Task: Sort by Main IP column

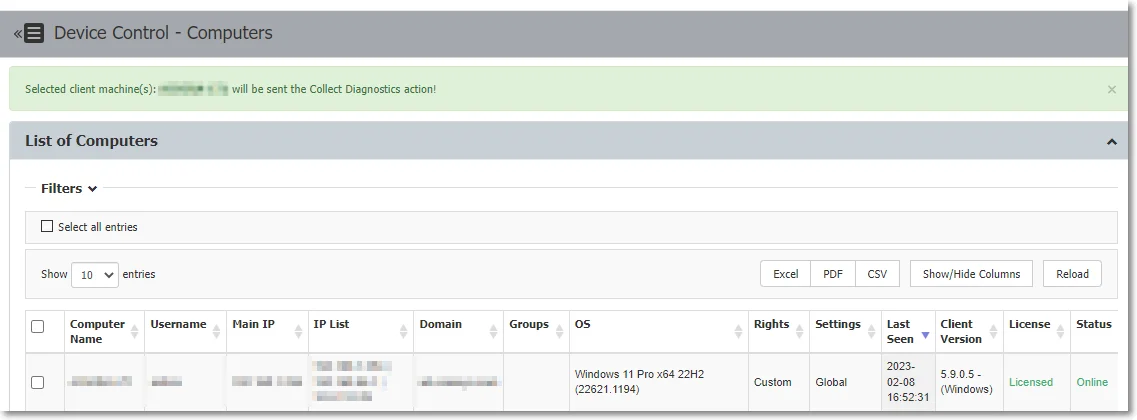Action: pos(267,332)
